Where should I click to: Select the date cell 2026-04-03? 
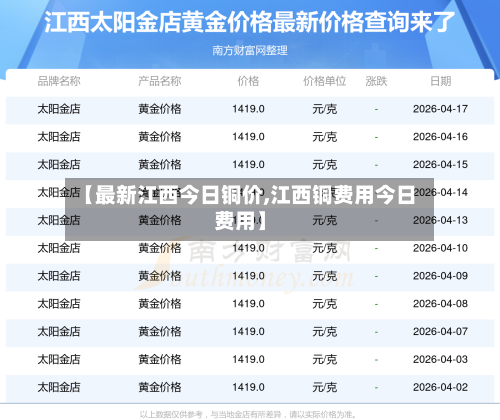pos(441,359)
